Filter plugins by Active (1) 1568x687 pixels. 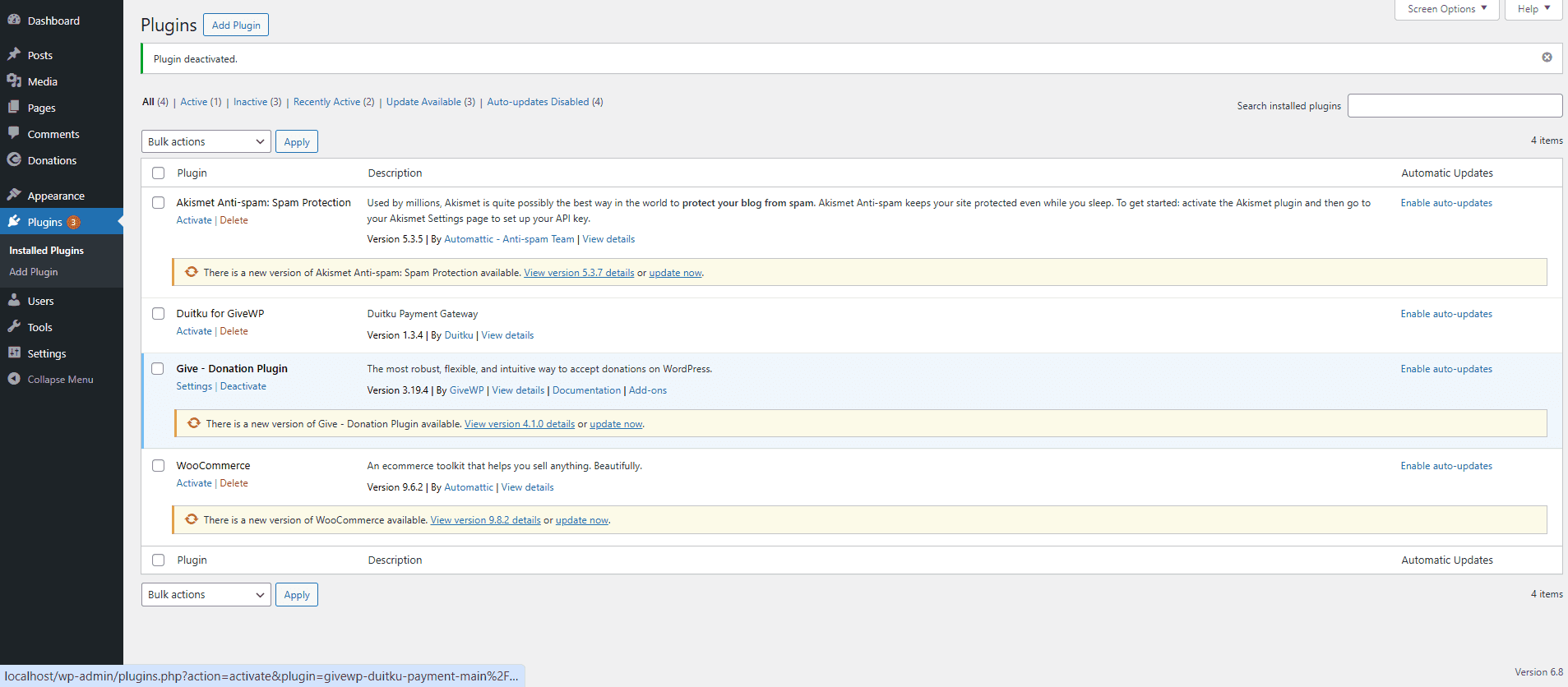click(201, 102)
